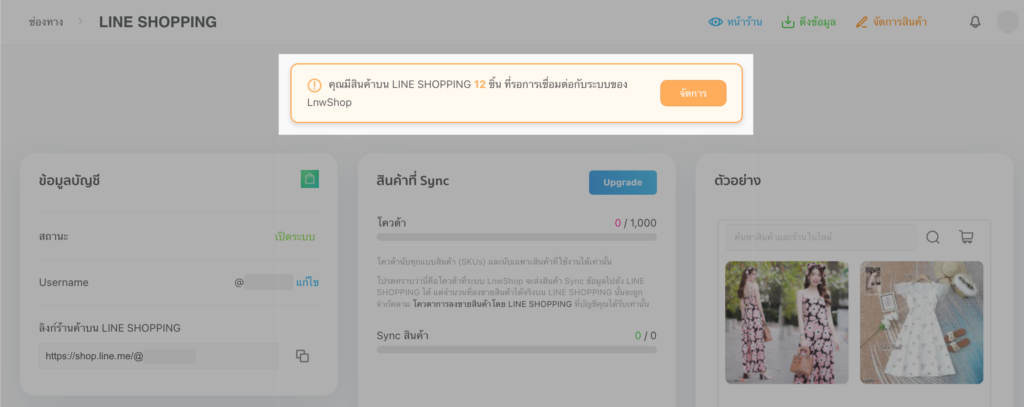Click the user avatar in the top-right corner
This screenshot has width=1024, height=407.
pyautogui.click(x=1006, y=22)
